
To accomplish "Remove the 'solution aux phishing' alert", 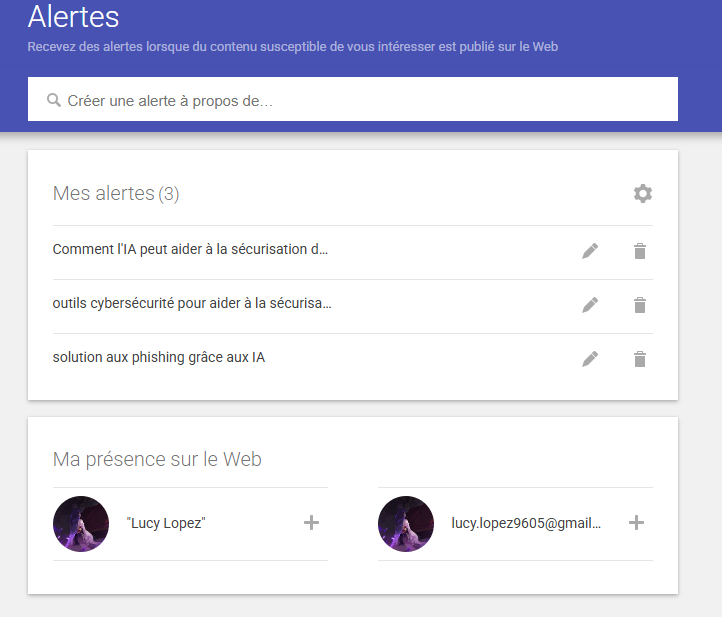I will click(x=640, y=358).
